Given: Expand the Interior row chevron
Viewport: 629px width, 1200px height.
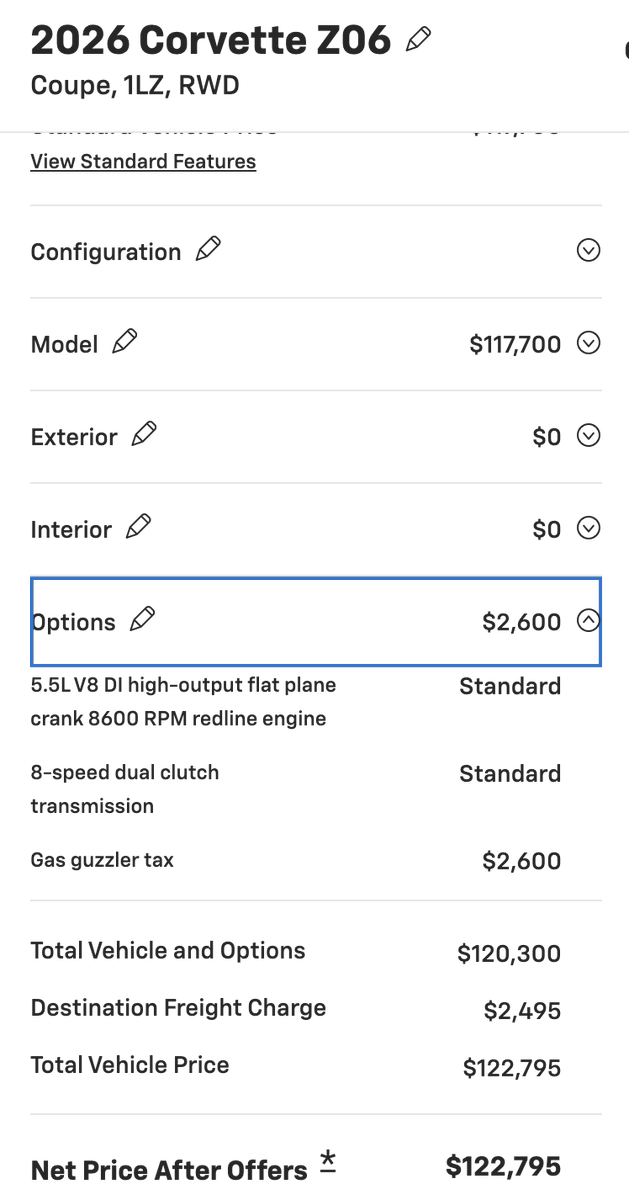Looking at the screenshot, I should [589, 529].
